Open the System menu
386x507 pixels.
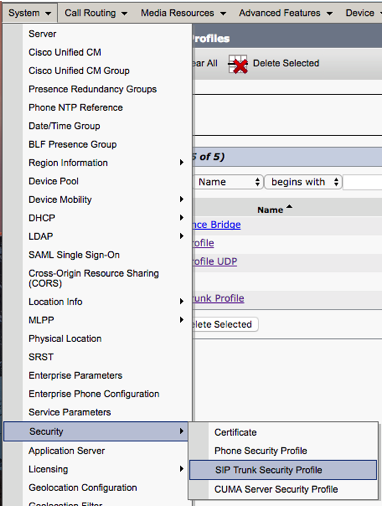click(30, 13)
